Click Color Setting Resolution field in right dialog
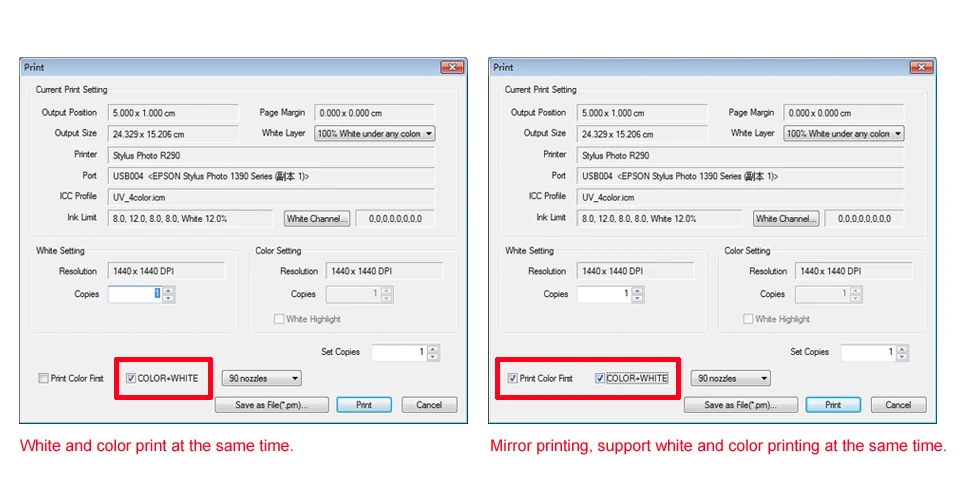960x500 pixels. 853,271
